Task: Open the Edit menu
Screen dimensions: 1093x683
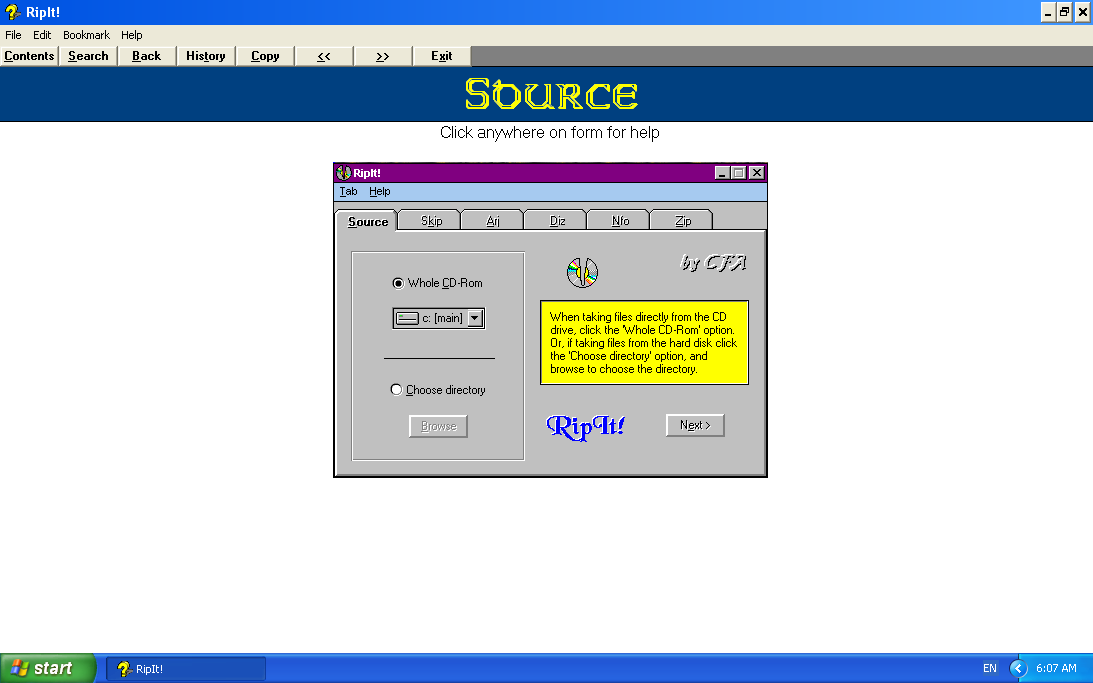Action: (x=42, y=35)
